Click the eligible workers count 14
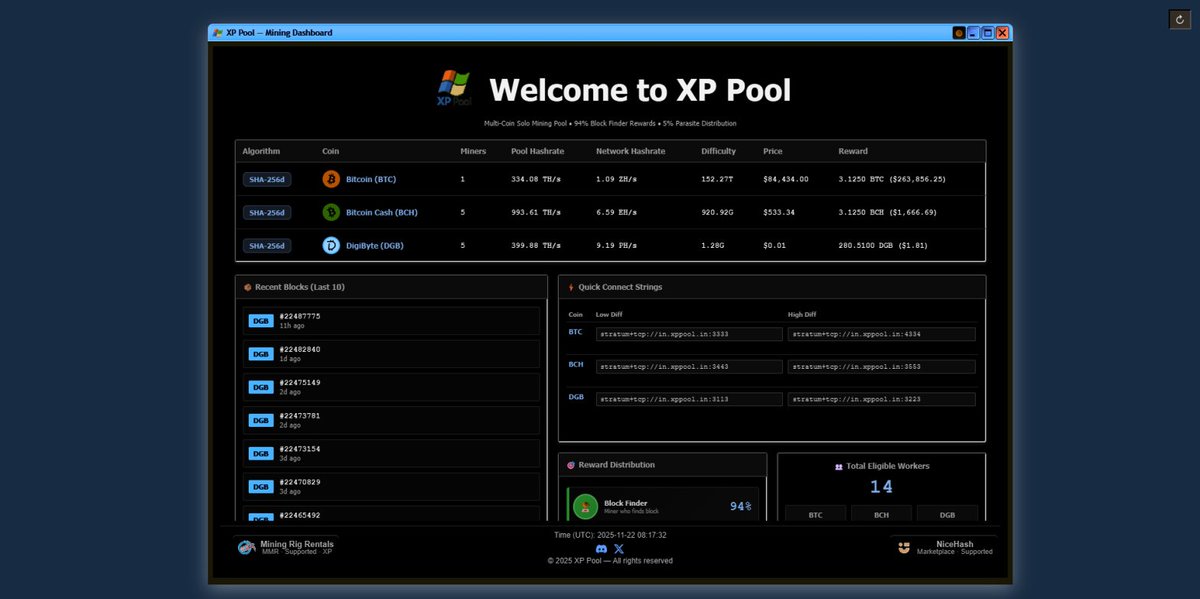1200x599 pixels. (881, 487)
